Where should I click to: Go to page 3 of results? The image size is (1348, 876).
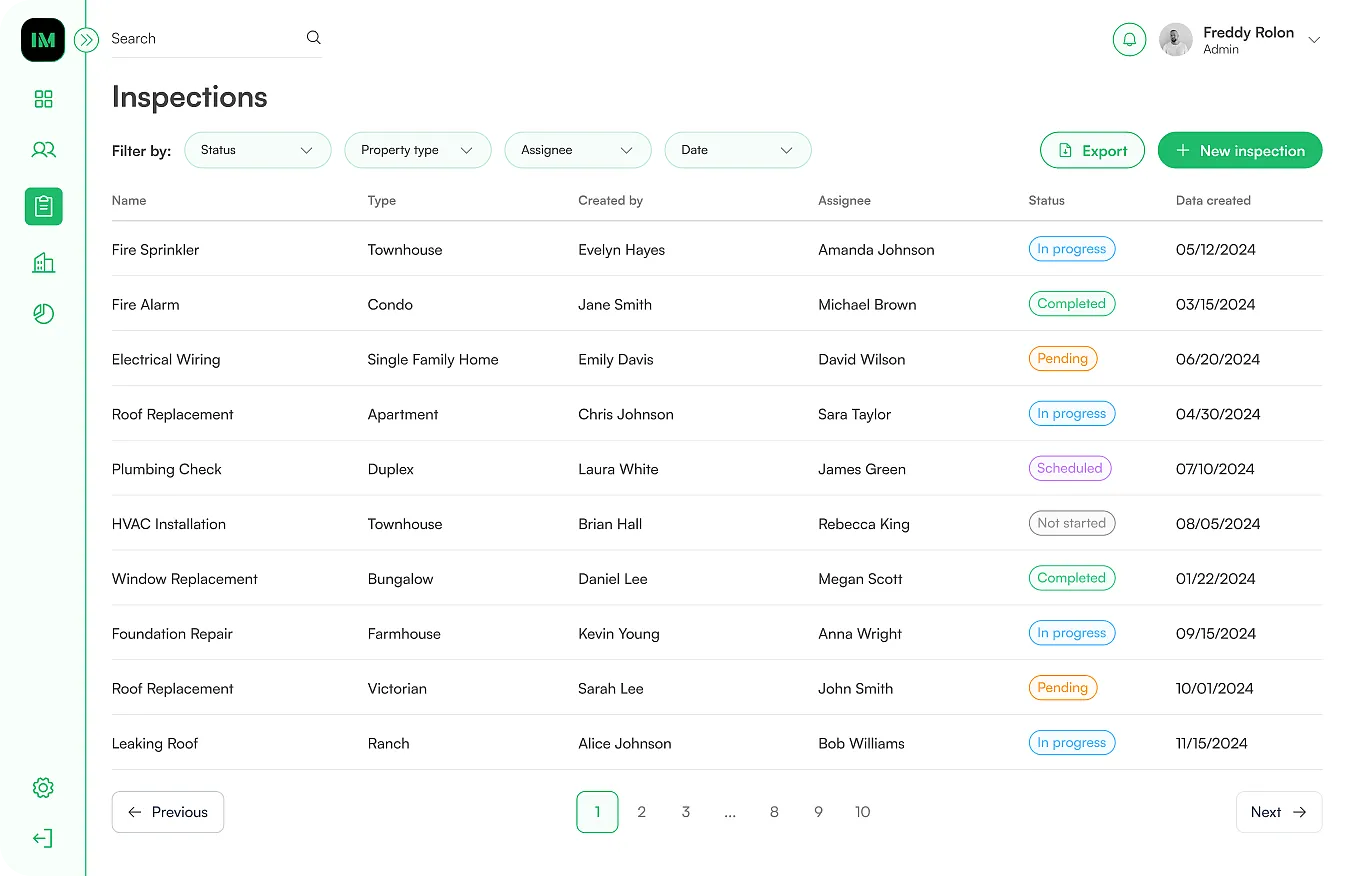685,811
